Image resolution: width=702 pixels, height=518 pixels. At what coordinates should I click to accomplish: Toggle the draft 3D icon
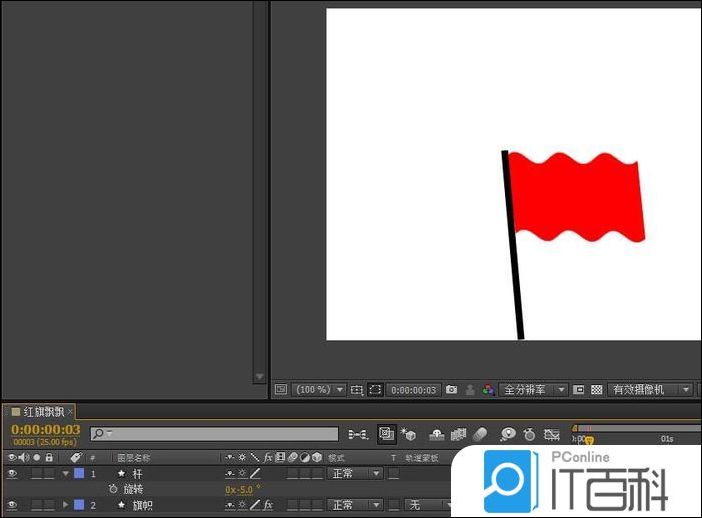point(409,435)
